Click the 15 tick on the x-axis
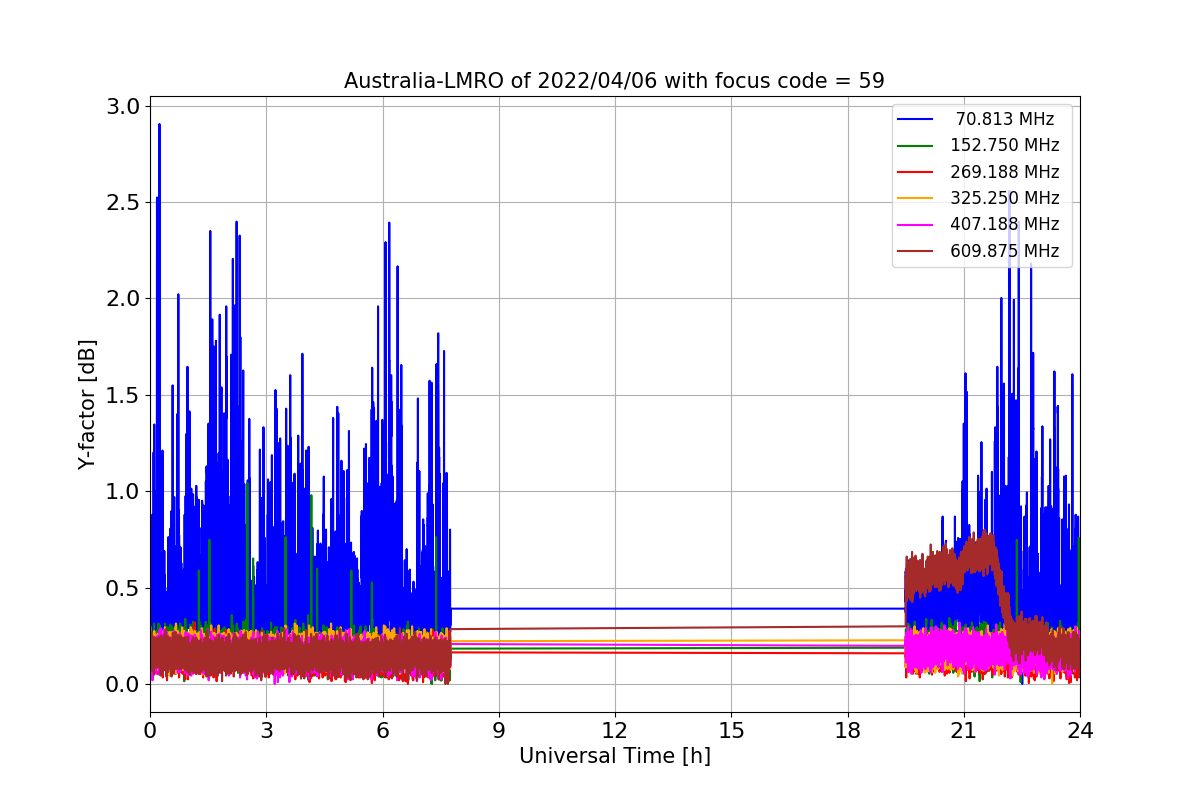This screenshot has height=800, width=1200. coord(731,730)
